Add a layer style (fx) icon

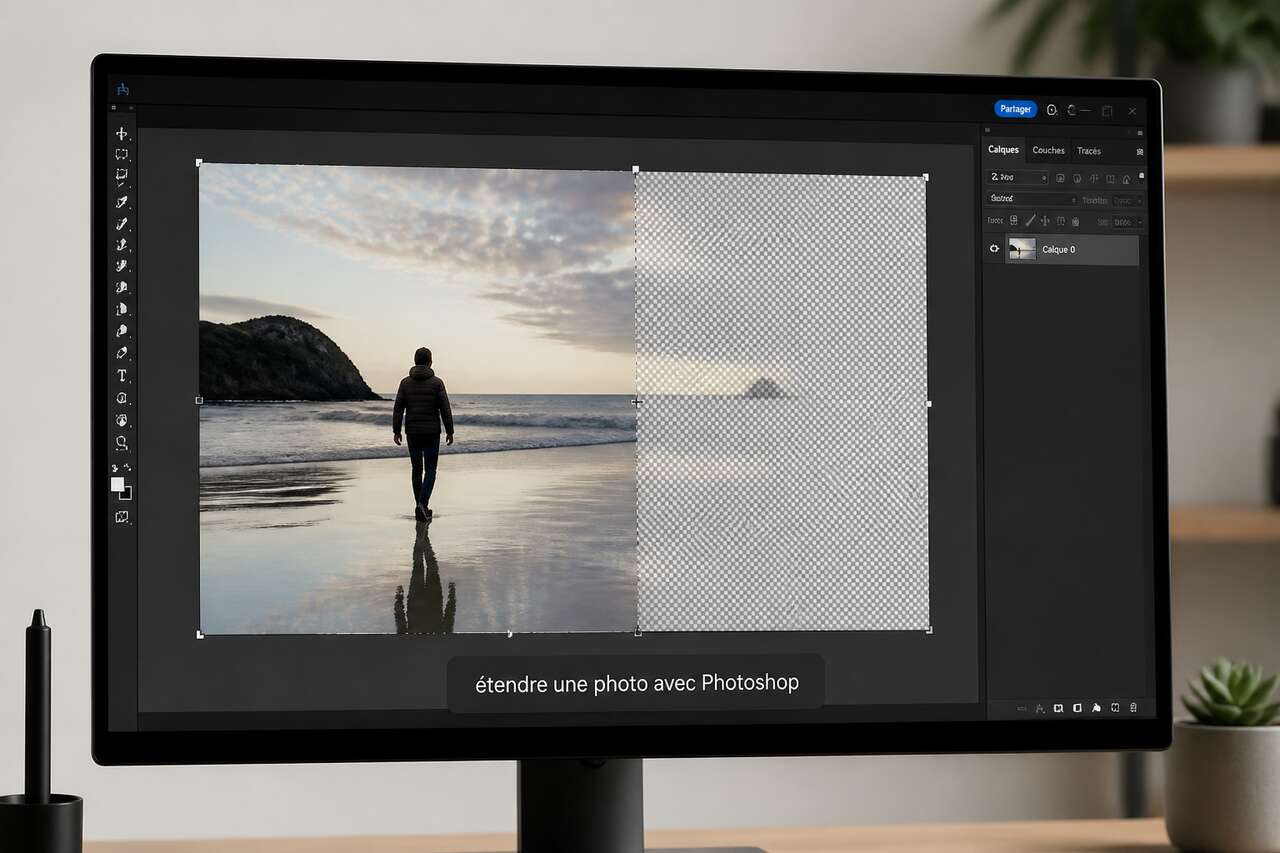coord(1040,708)
